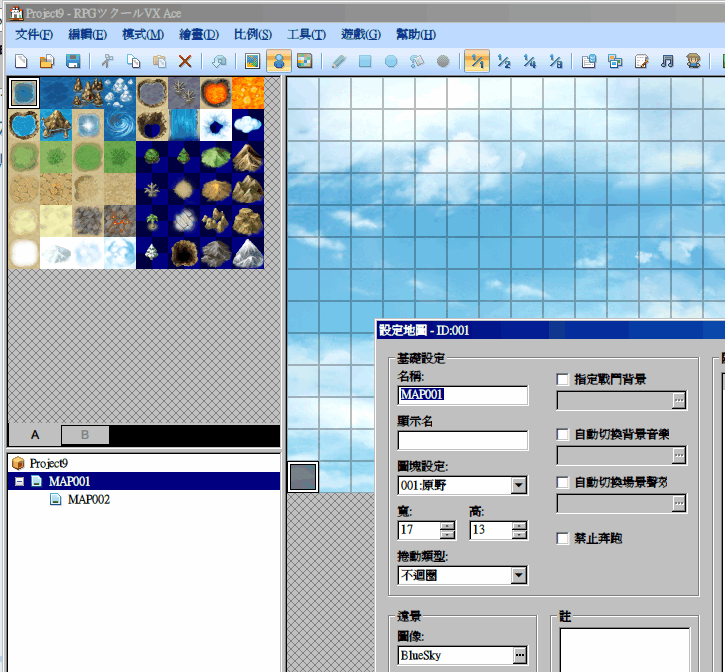Open the 比例(S) menu
Image resolution: width=725 pixels, height=672 pixels.
point(253,35)
